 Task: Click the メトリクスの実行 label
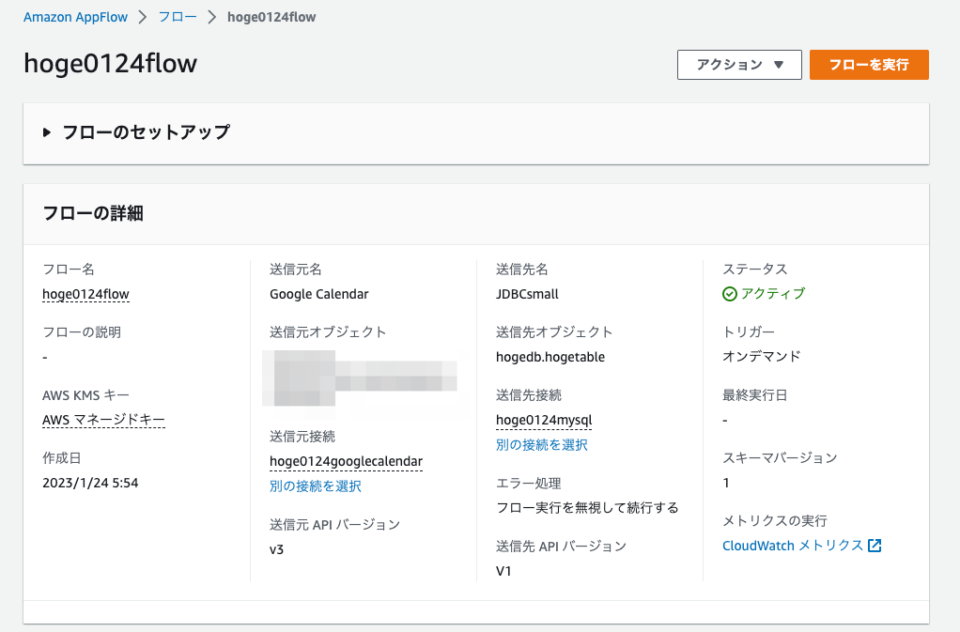(x=774, y=521)
